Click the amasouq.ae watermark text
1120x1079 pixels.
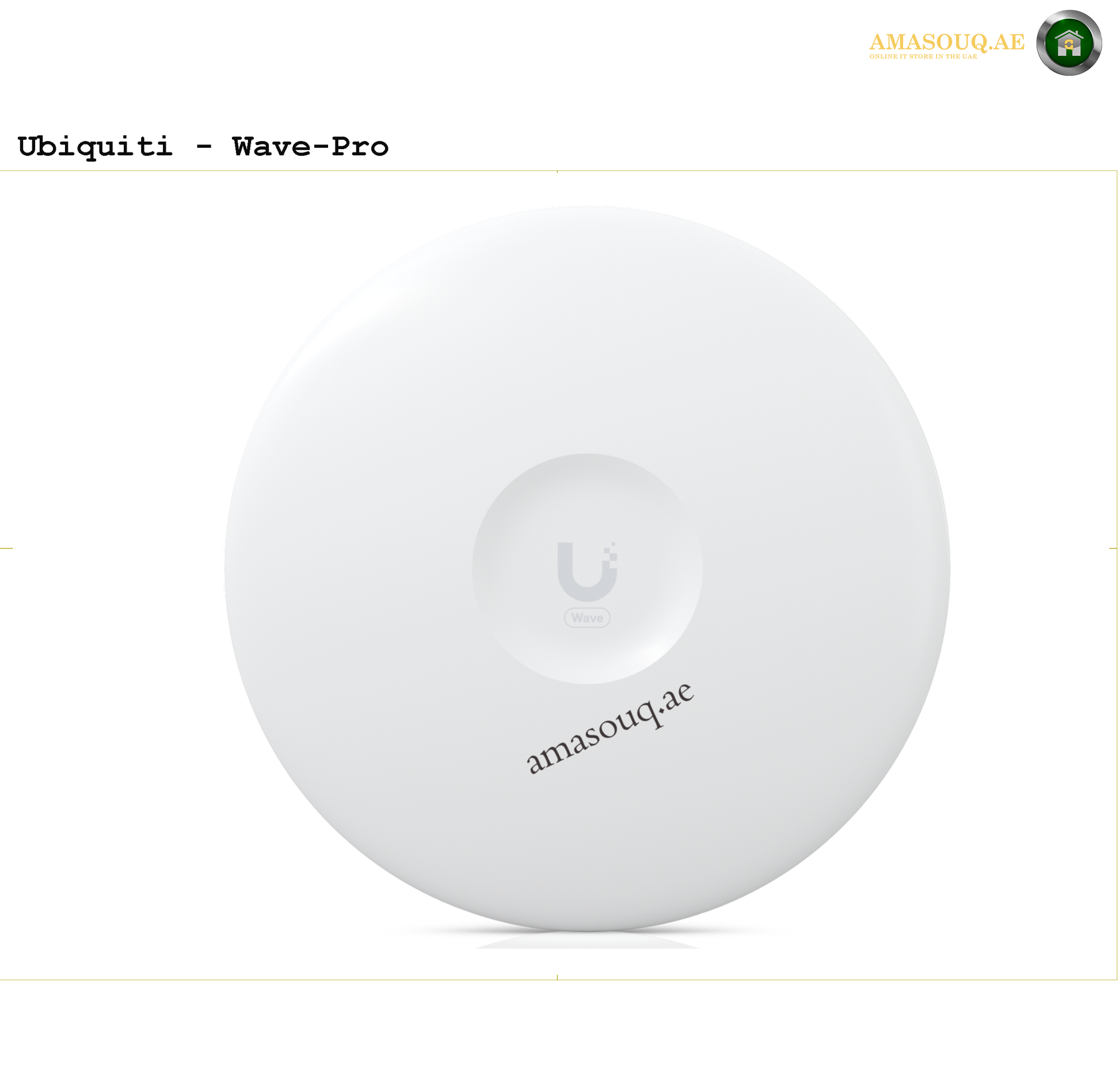point(611,728)
